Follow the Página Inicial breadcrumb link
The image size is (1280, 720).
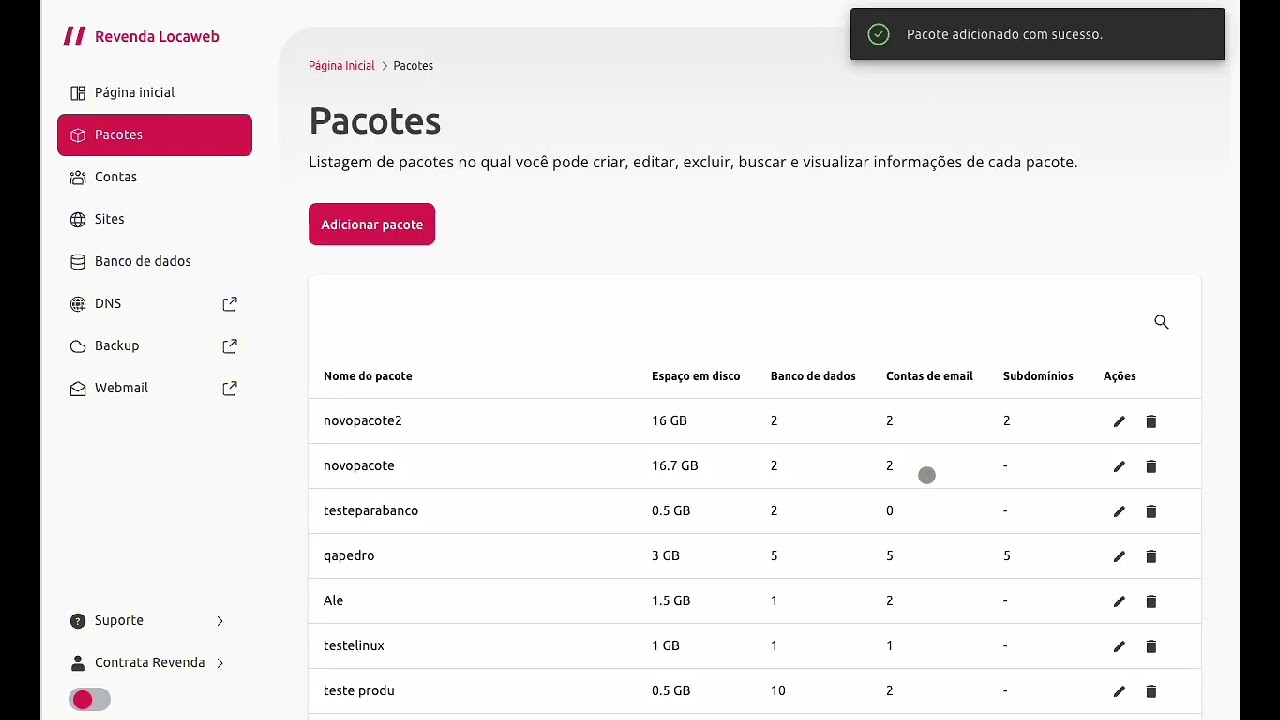[342, 66]
